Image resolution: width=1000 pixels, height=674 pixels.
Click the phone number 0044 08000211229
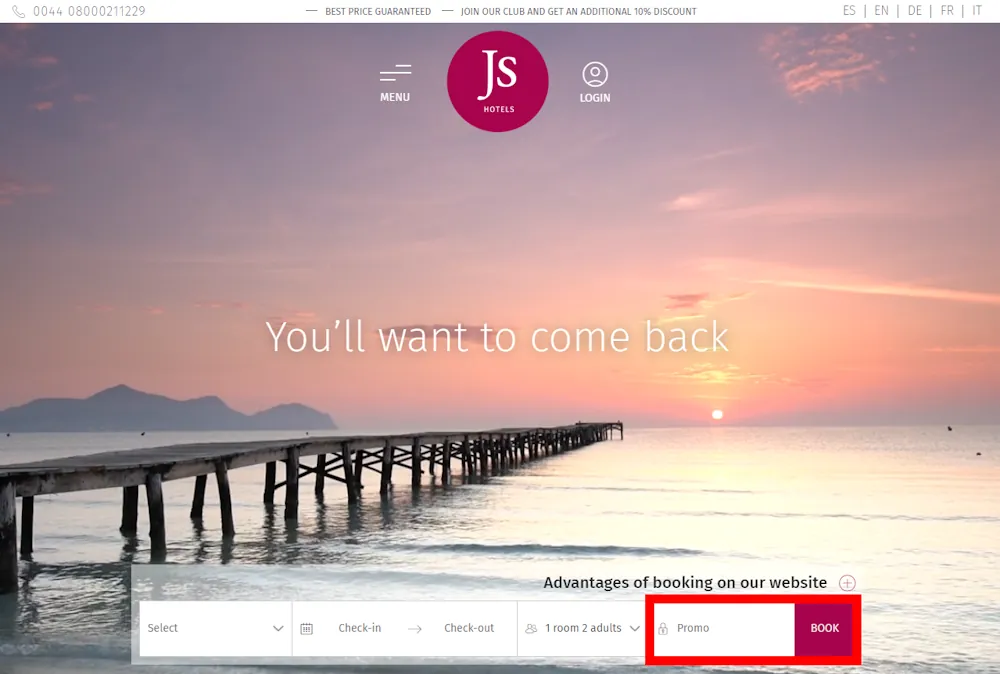[x=89, y=12]
